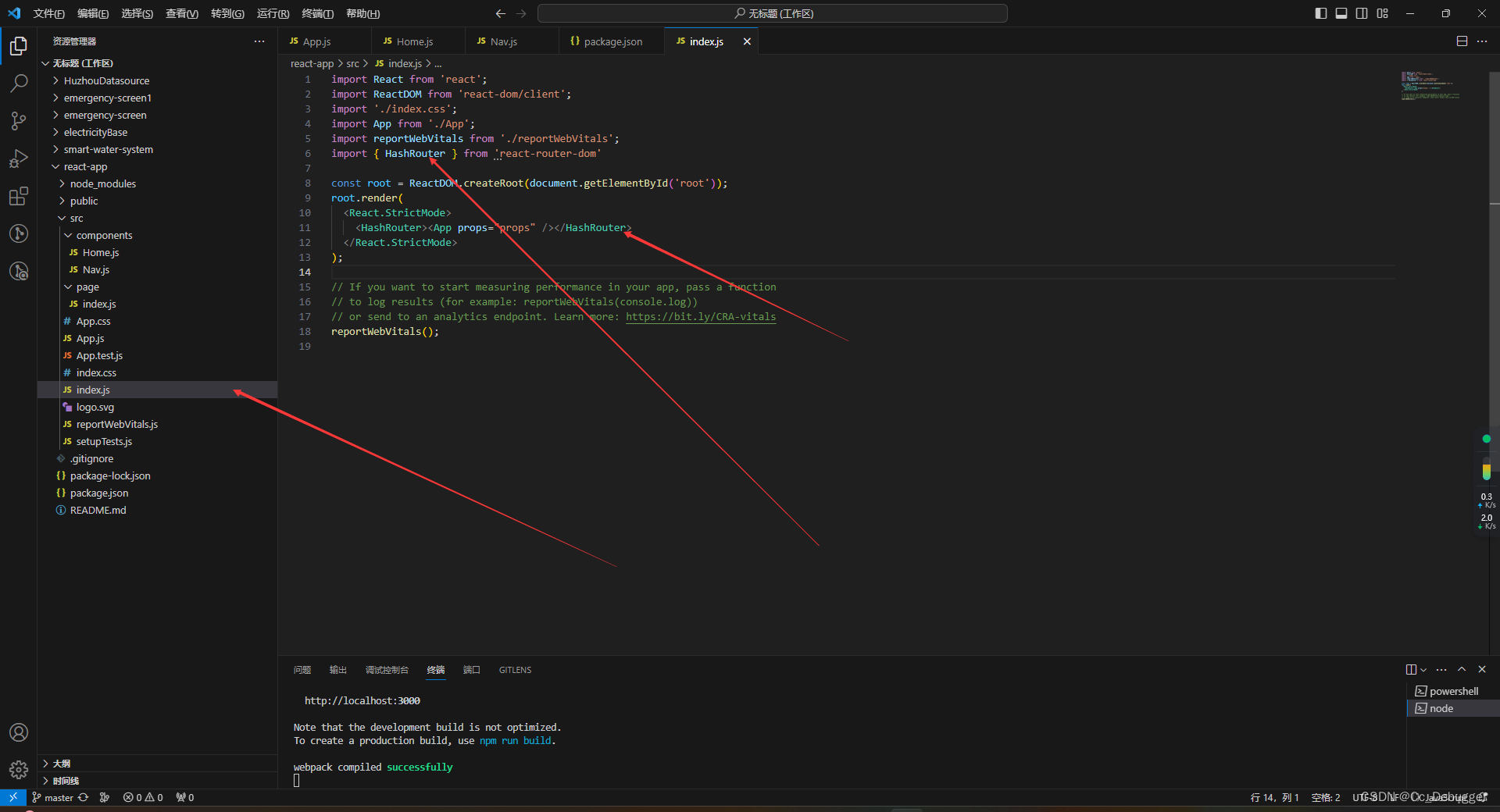Viewport: 1500px width, 812px height.
Task: Click the navigate back arrow
Action: pyautogui.click(x=501, y=13)
